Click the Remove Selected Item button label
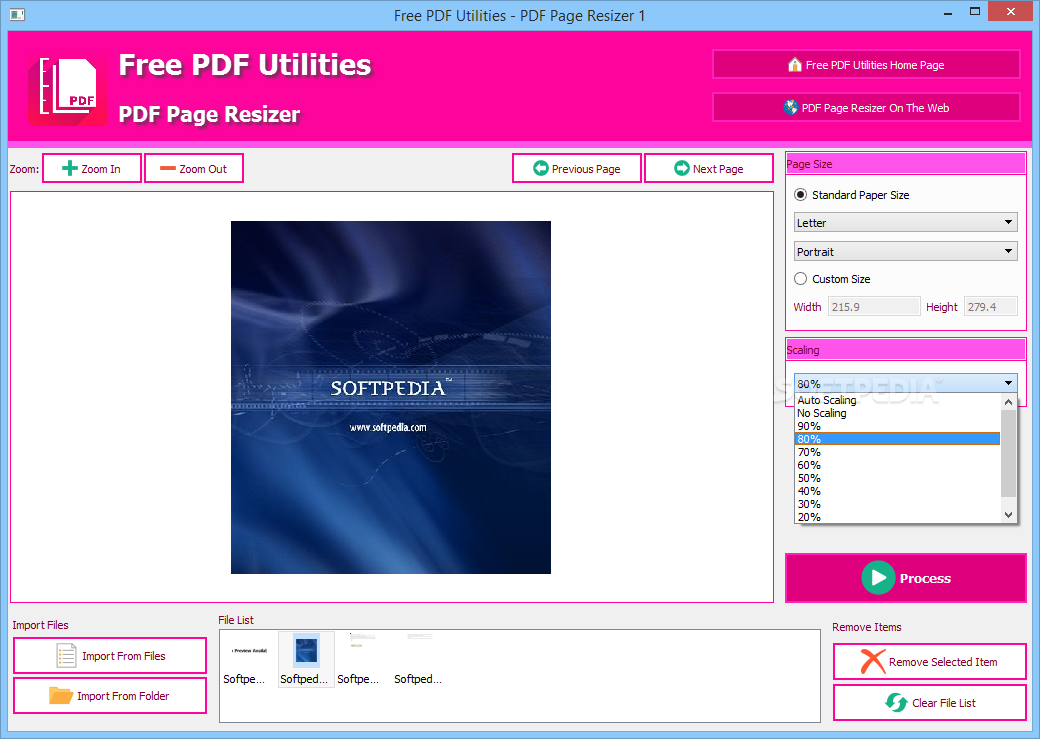The image size is (1040, 739). 942,661
